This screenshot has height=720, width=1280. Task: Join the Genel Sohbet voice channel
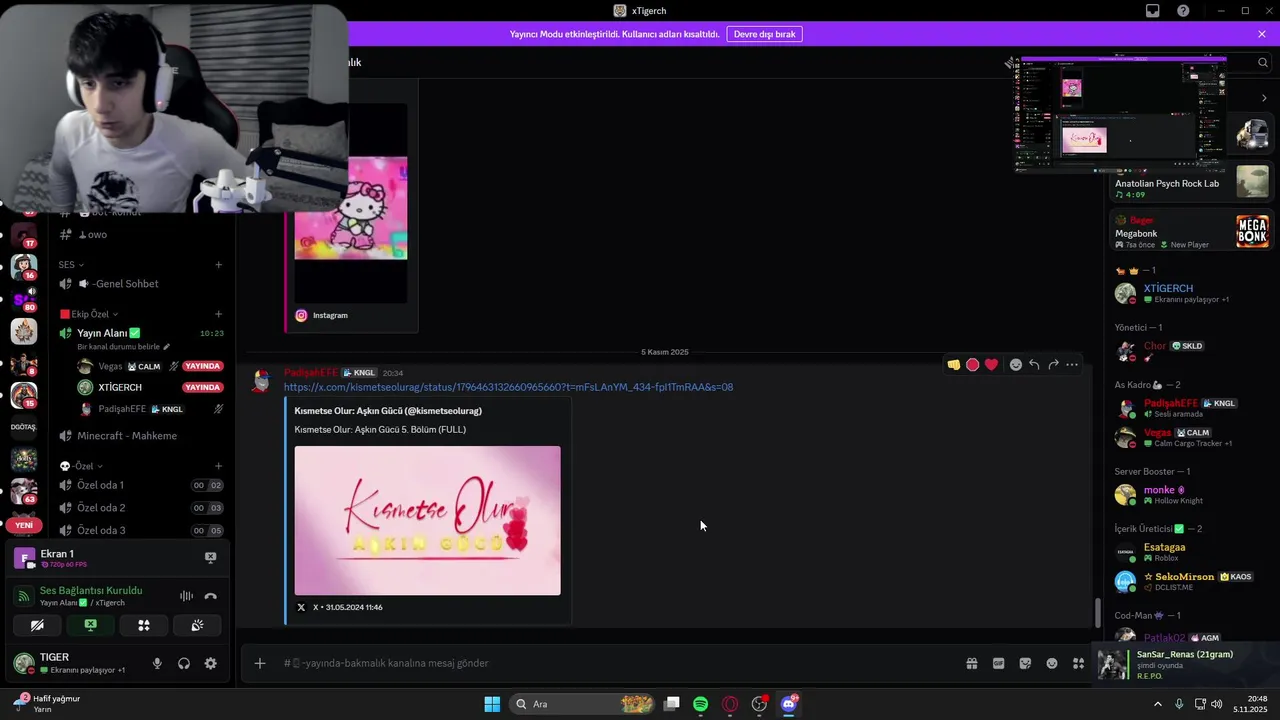[x=141, y=284]
